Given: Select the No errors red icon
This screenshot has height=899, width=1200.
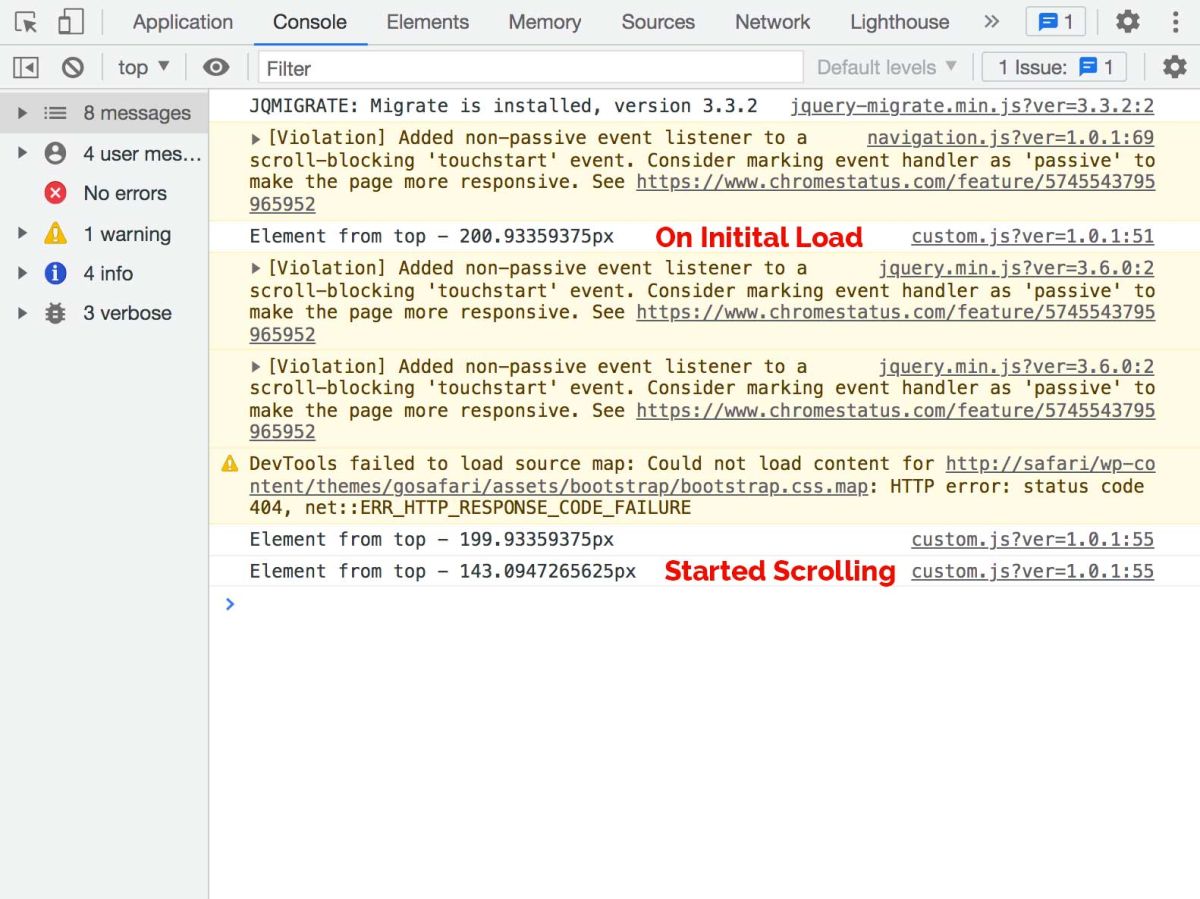Looking at the screenshot, I should pyautogui.click(x=56, y=193).
